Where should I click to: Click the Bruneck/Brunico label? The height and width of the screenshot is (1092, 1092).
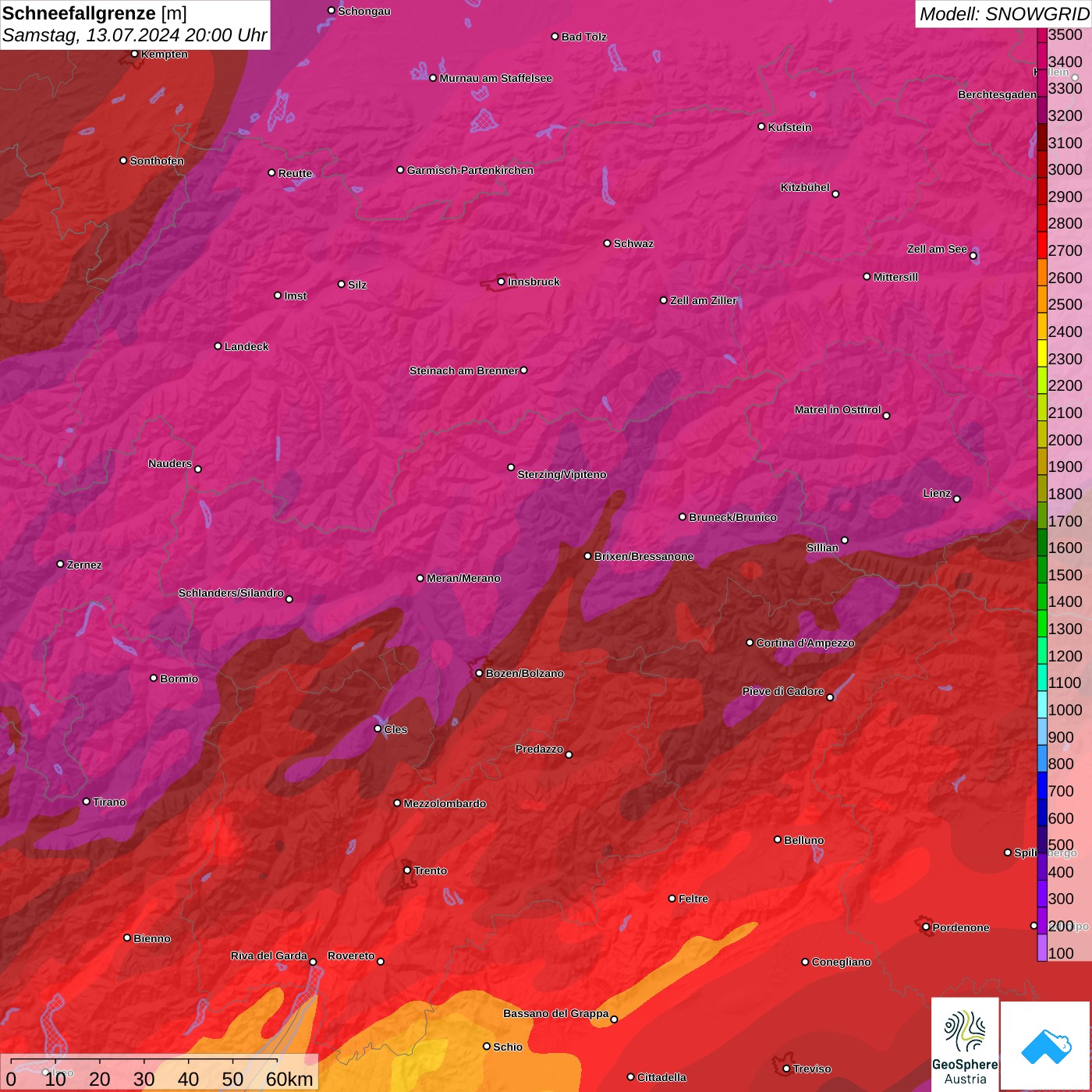[732, 517]
